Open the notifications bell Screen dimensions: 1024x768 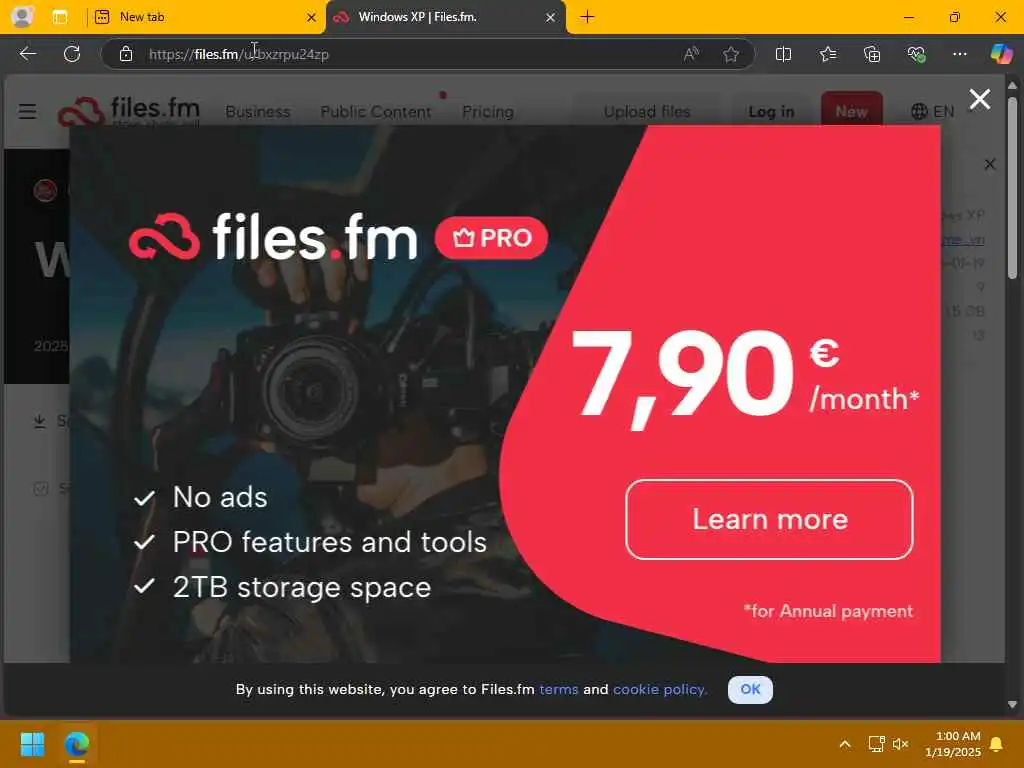pyautogui.click(x=997, y=744)
